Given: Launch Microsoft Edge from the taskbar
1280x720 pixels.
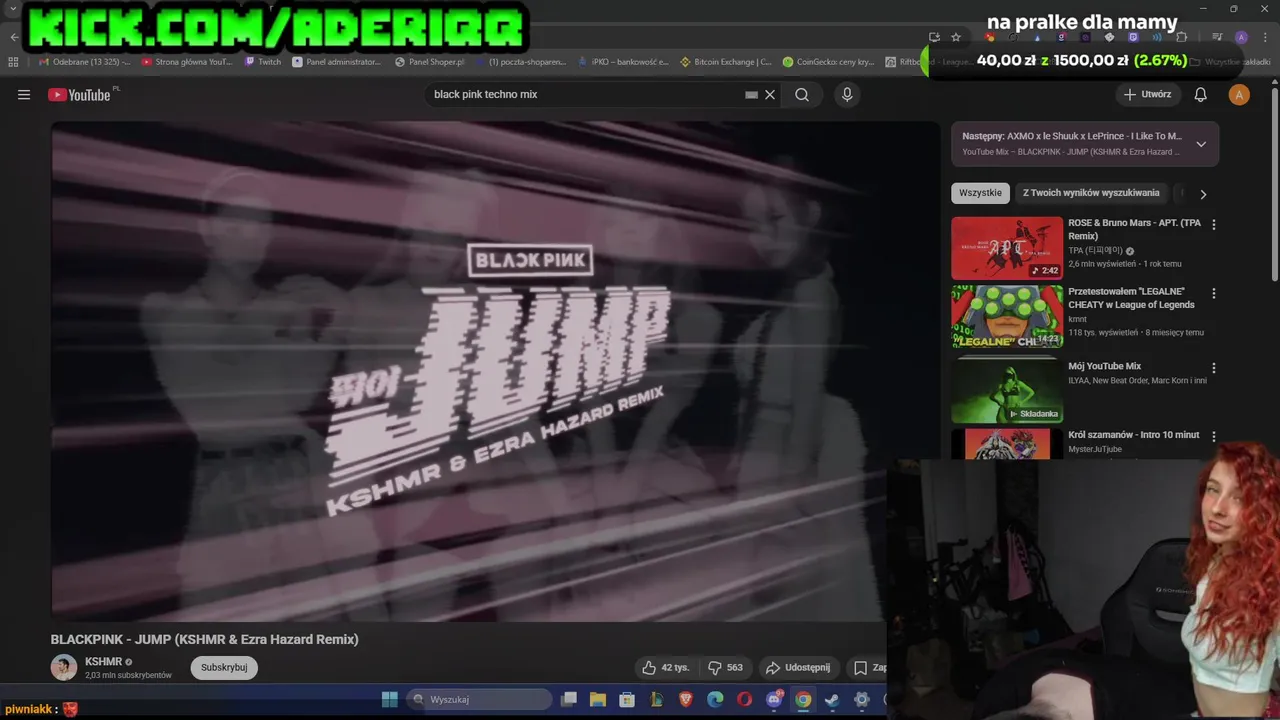Looking at the screenshot, I should (x=715, y=699).
